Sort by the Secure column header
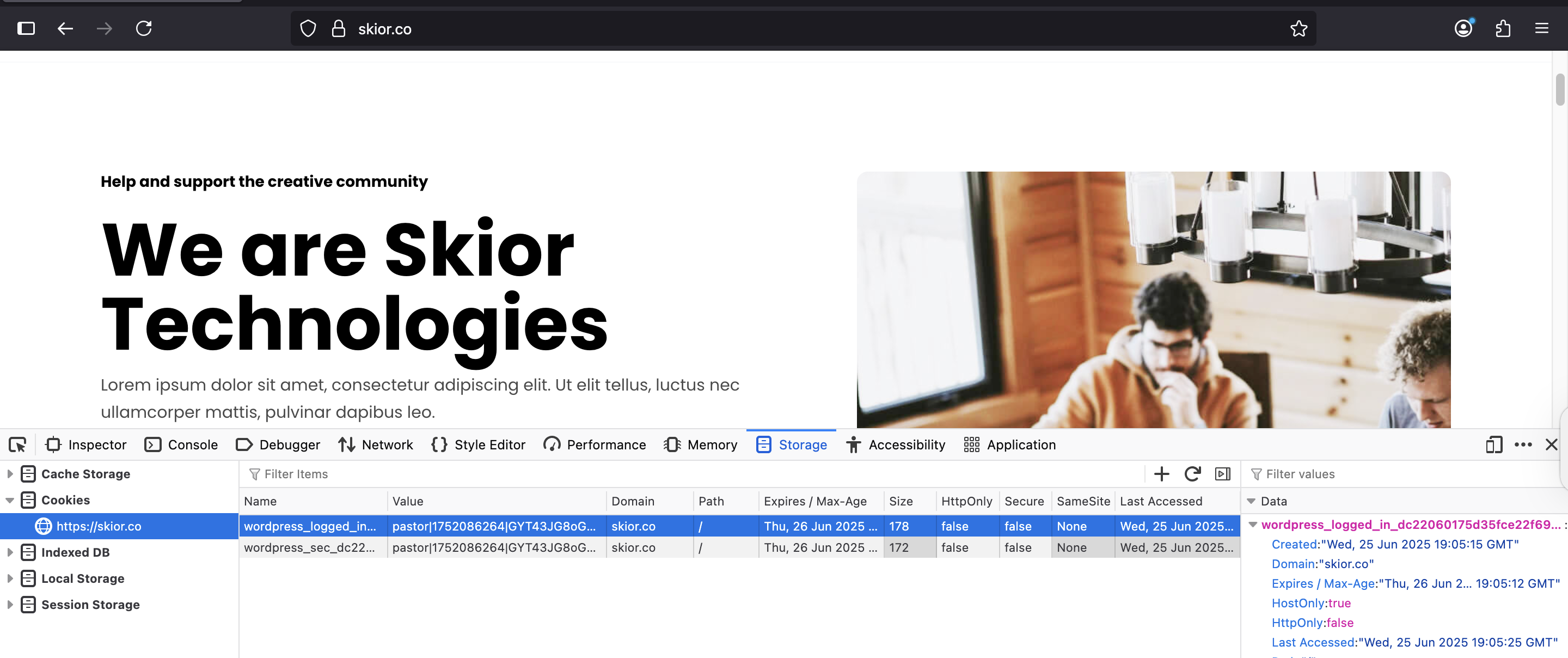This screenshot has height=658, width=1568. click(x=1026, y=502)
